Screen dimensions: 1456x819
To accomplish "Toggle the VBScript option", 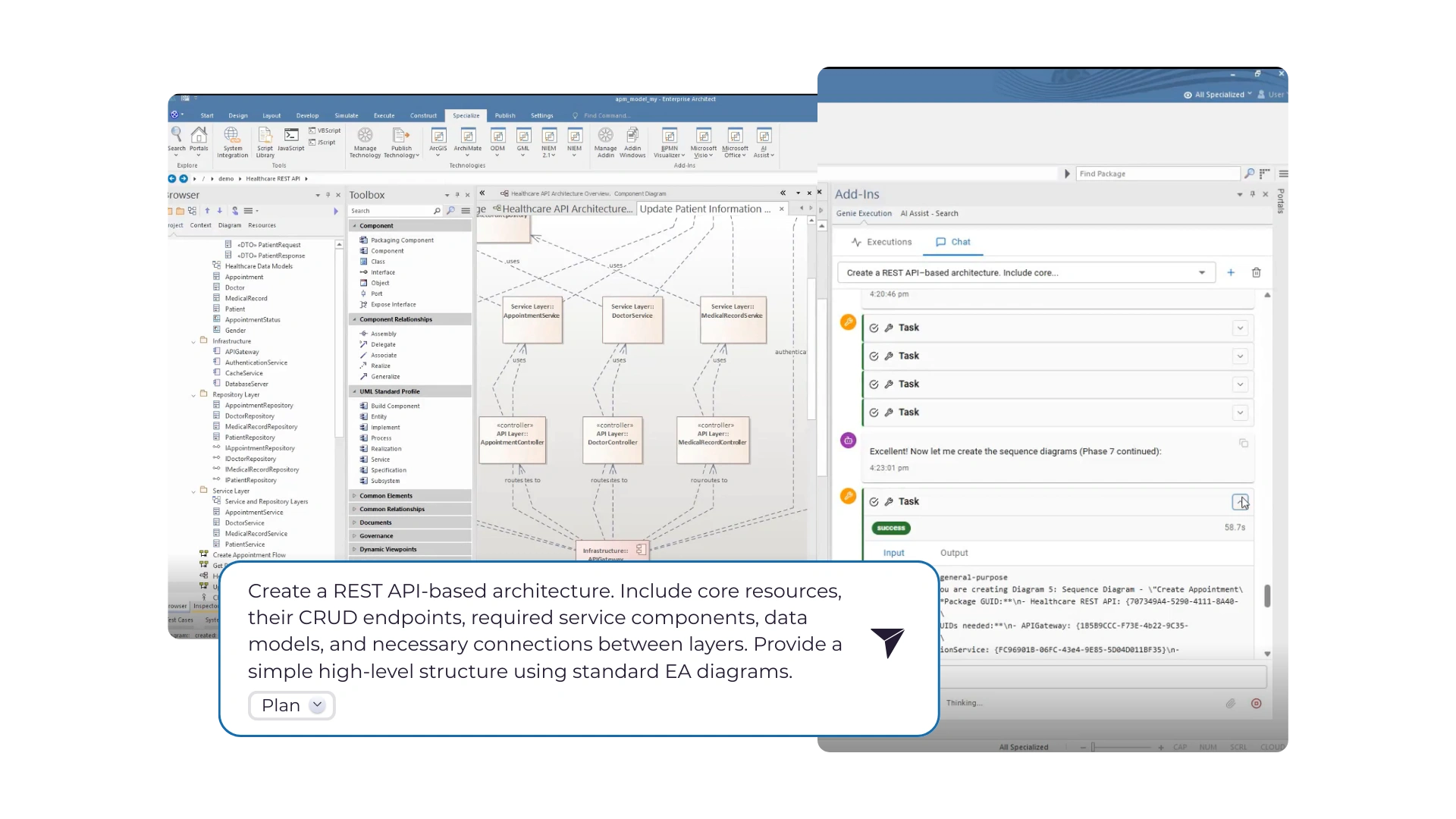I will point(325,130).
